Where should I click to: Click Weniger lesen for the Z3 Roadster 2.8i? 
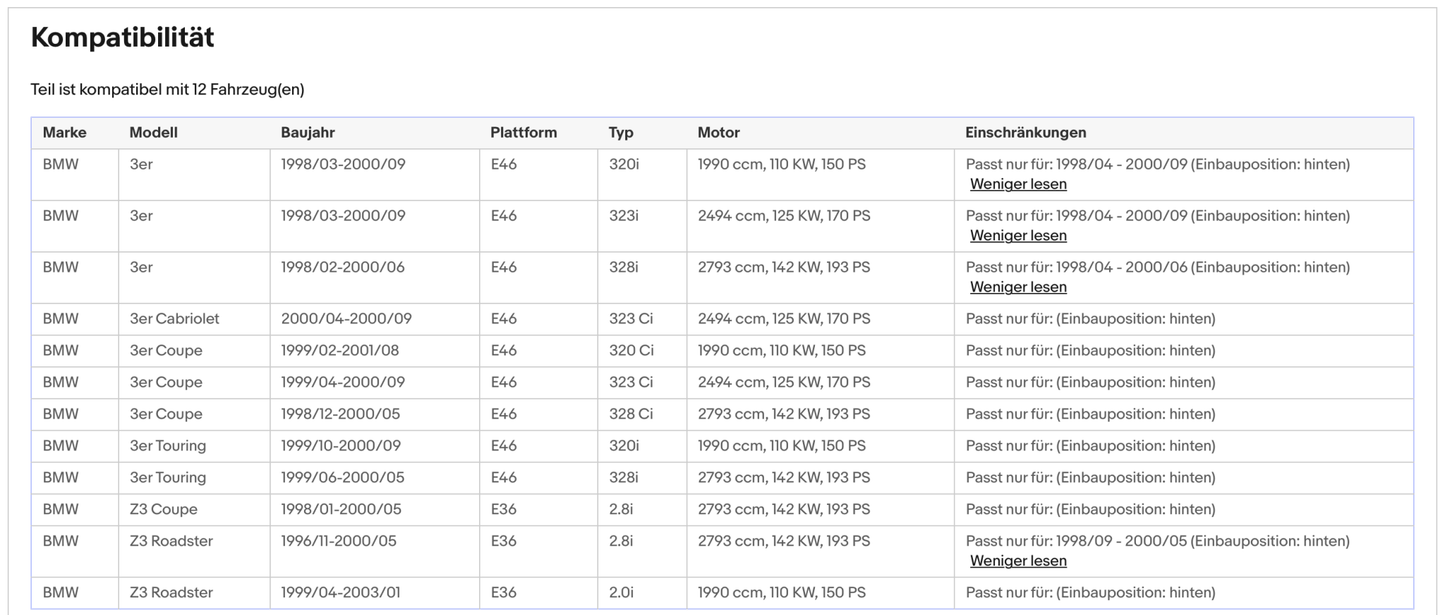1018,561
